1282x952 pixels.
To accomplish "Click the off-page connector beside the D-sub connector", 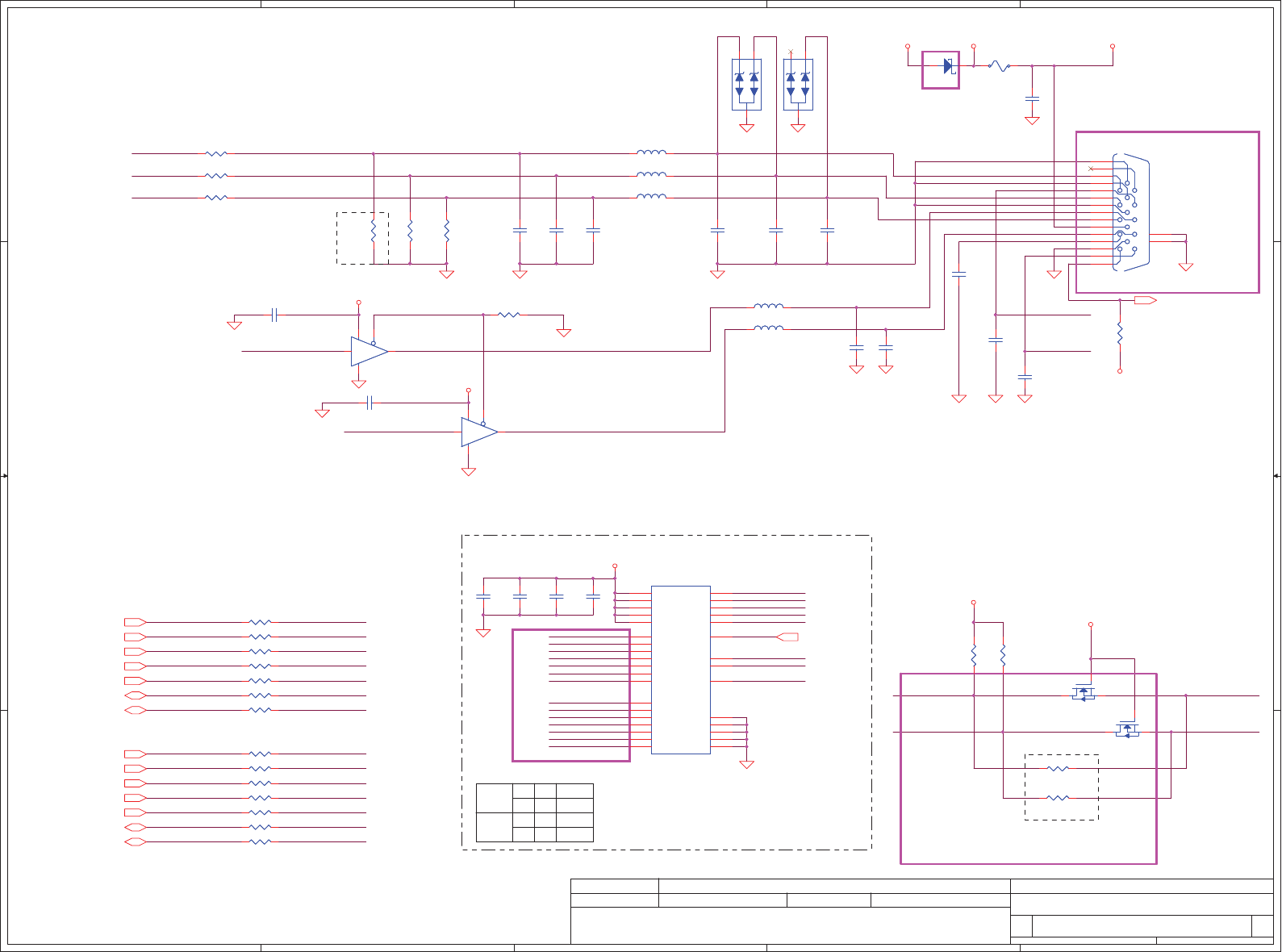I will point(1146,300).
